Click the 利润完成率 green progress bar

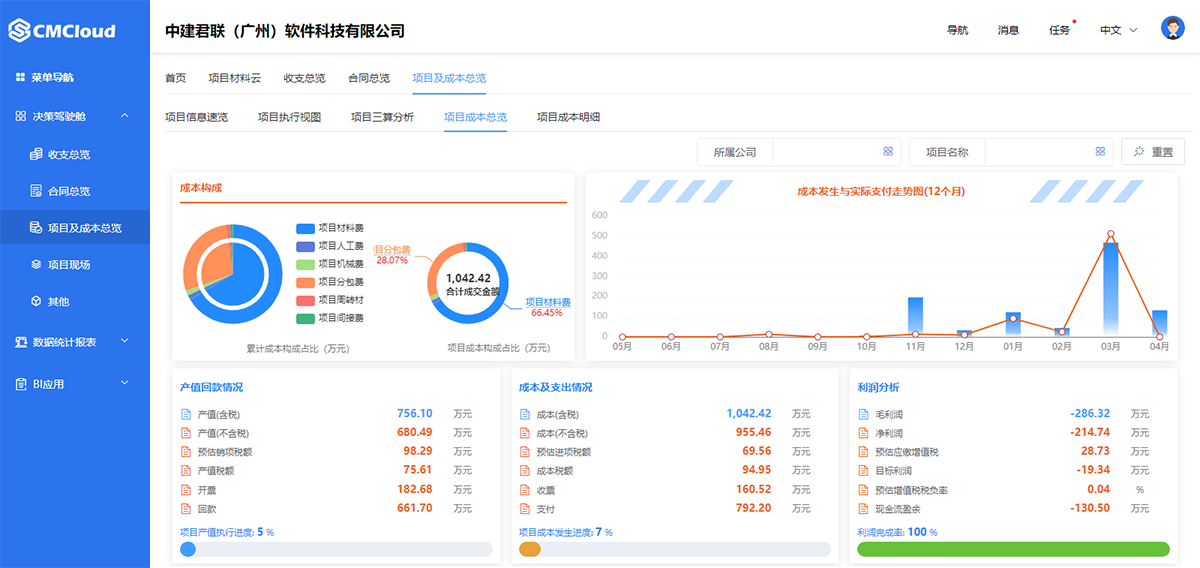[1013, 549]
